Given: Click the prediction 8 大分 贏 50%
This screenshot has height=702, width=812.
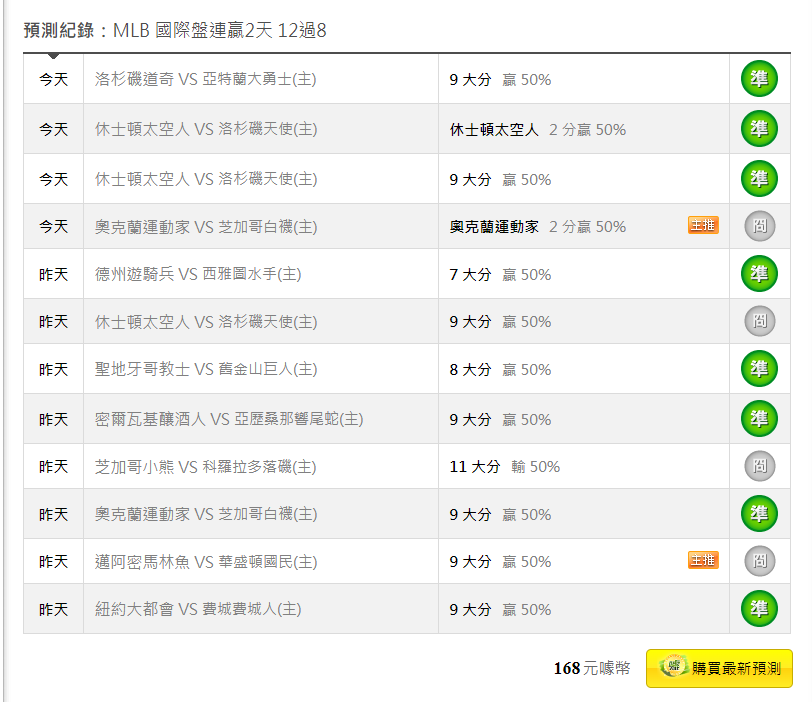Looking at the screenshot, I should tap(500, 370).
